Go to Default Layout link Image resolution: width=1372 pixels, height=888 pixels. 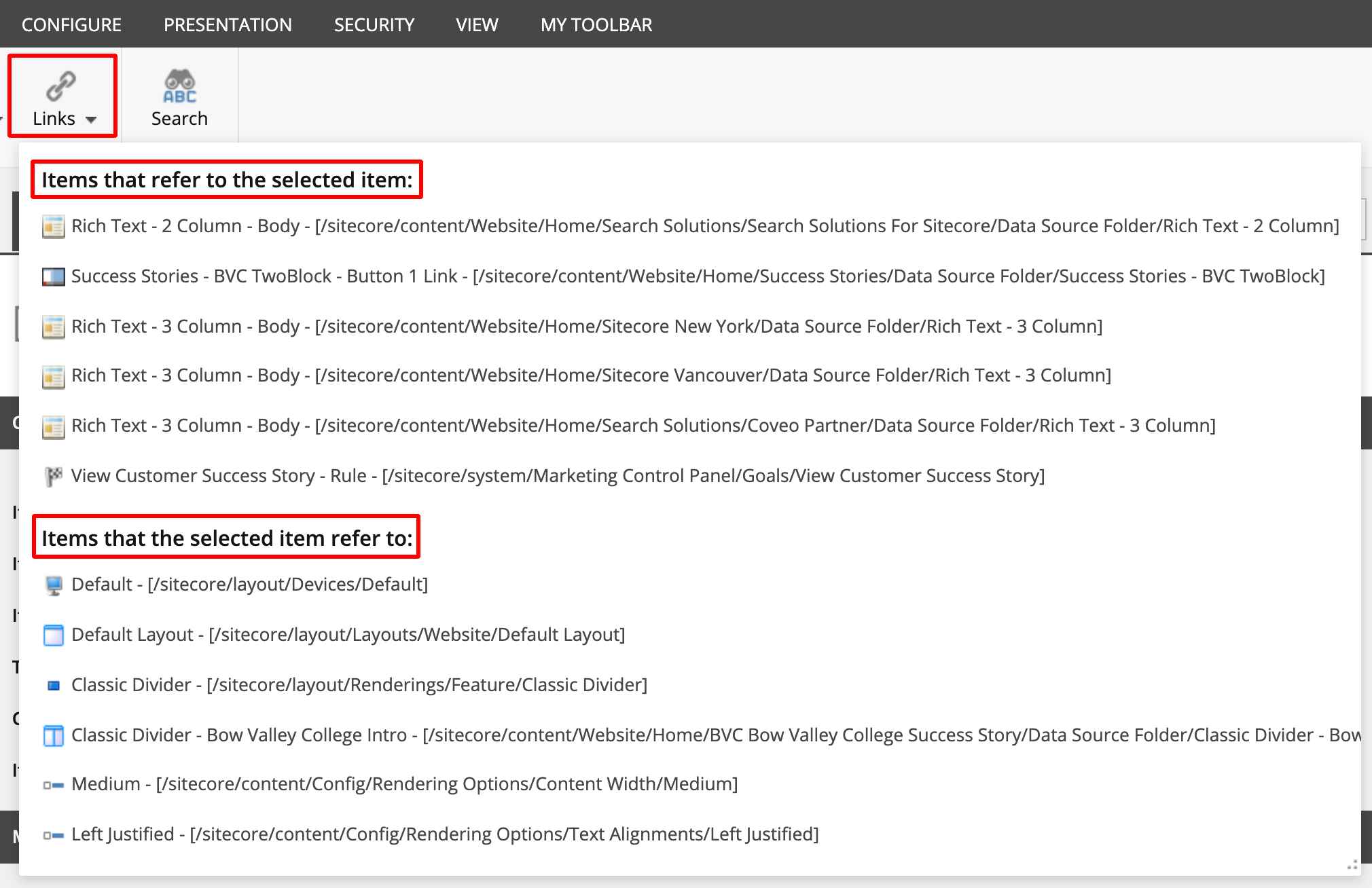[348, 635]
